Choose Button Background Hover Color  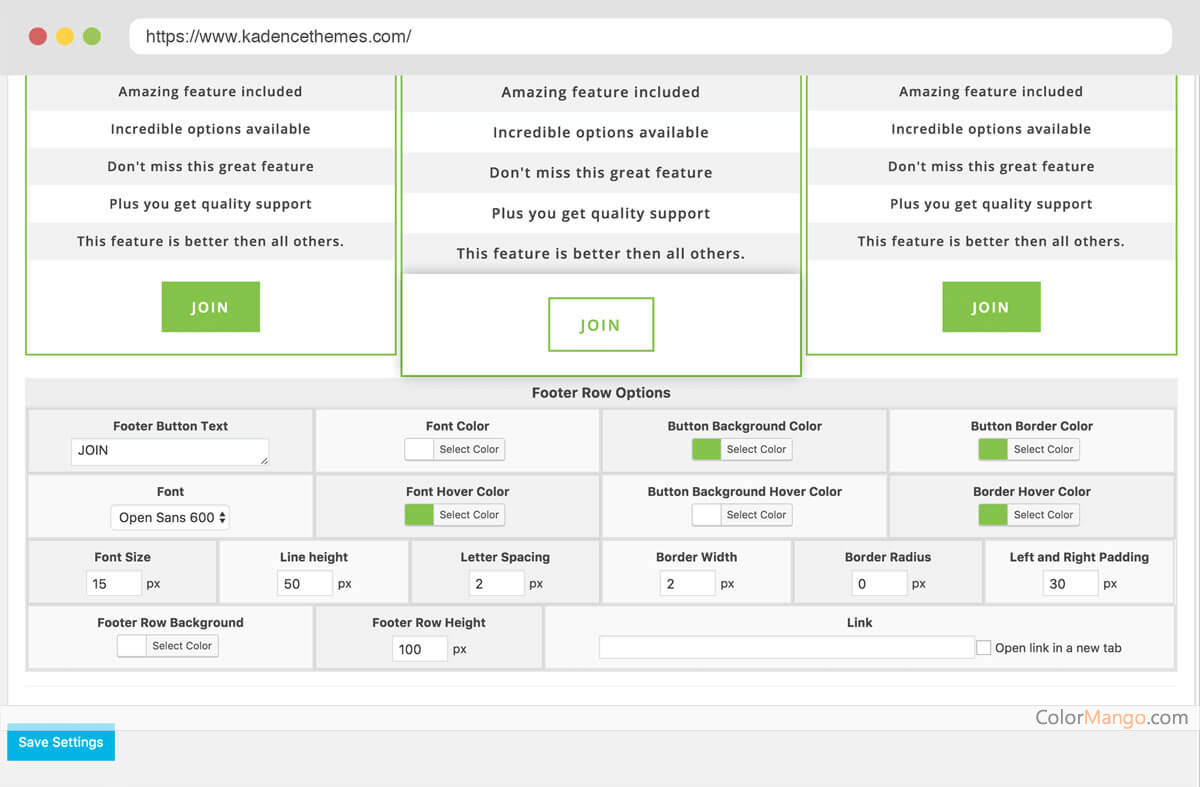[756, 514]
